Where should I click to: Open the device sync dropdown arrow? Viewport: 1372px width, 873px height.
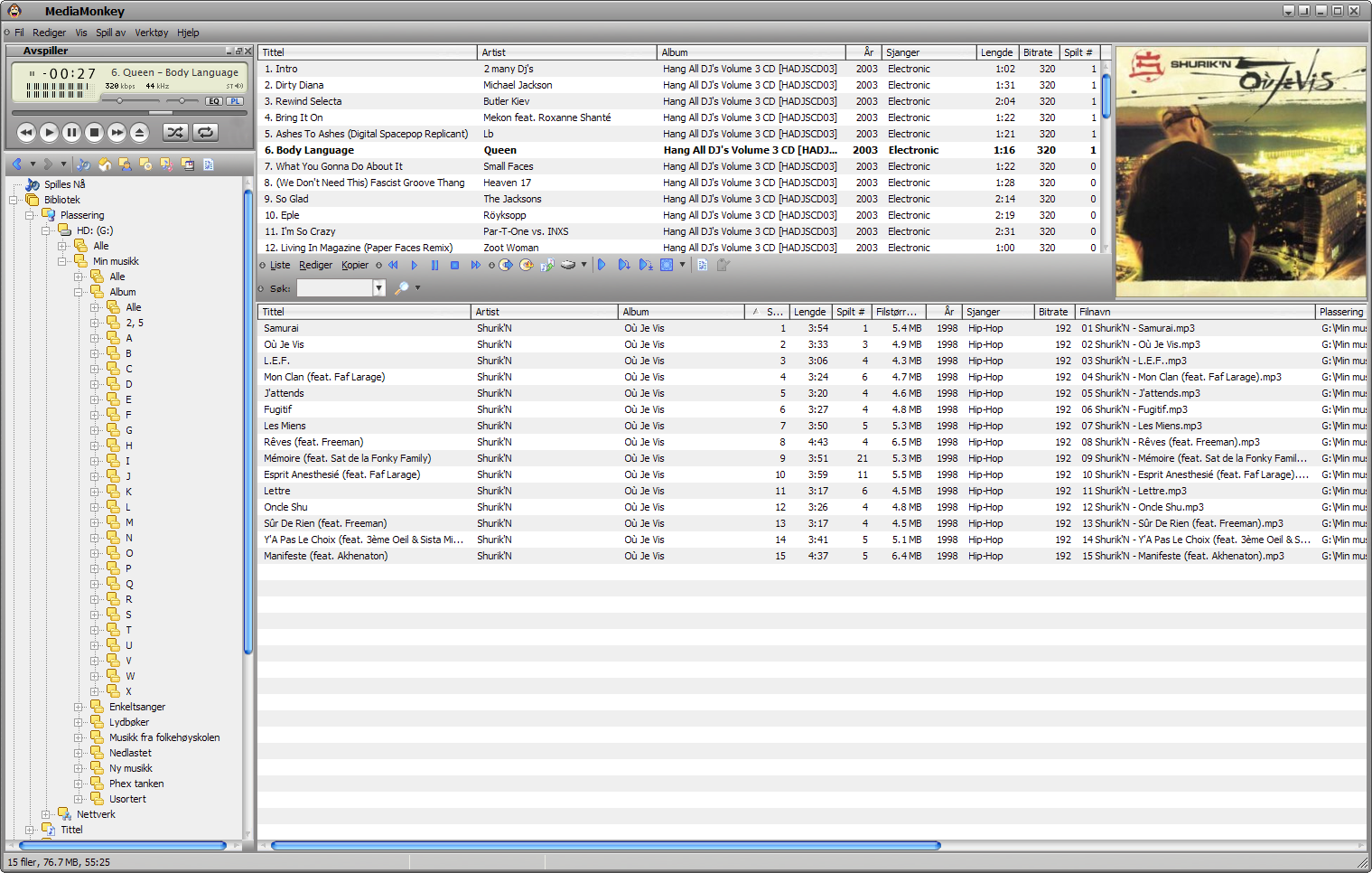tap(583, 265)
